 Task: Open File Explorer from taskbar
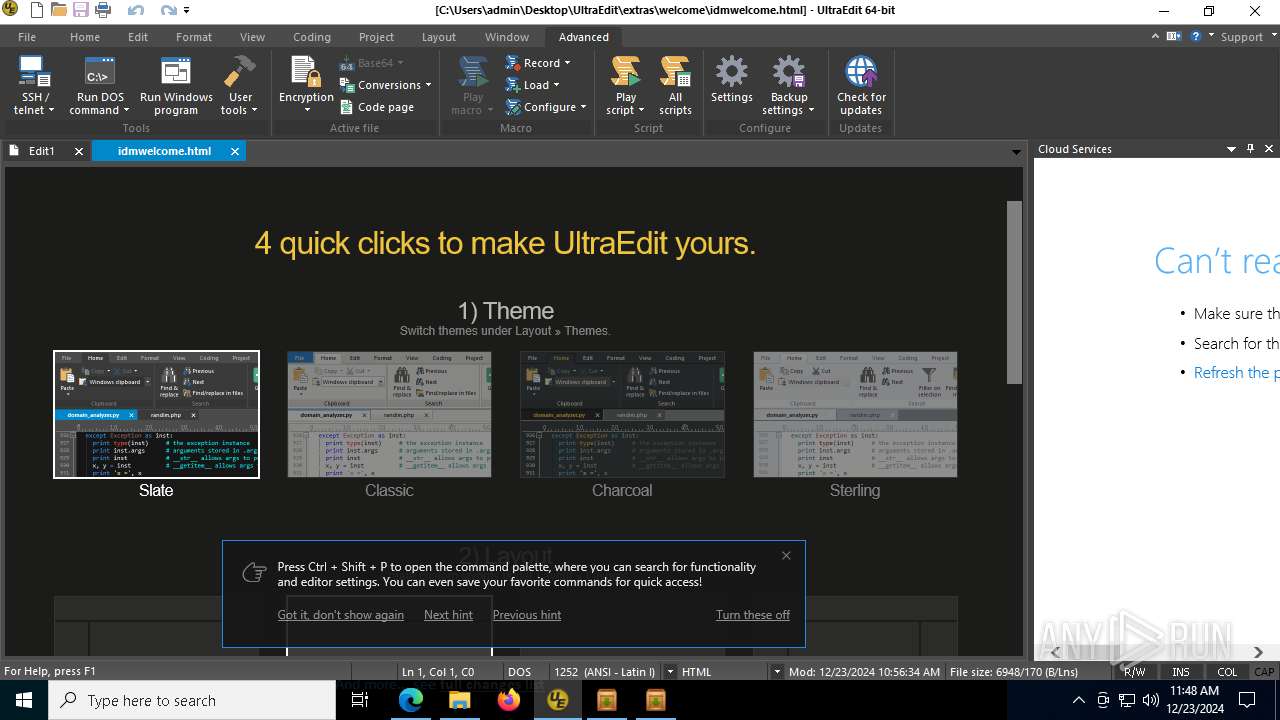pos(460,700)
